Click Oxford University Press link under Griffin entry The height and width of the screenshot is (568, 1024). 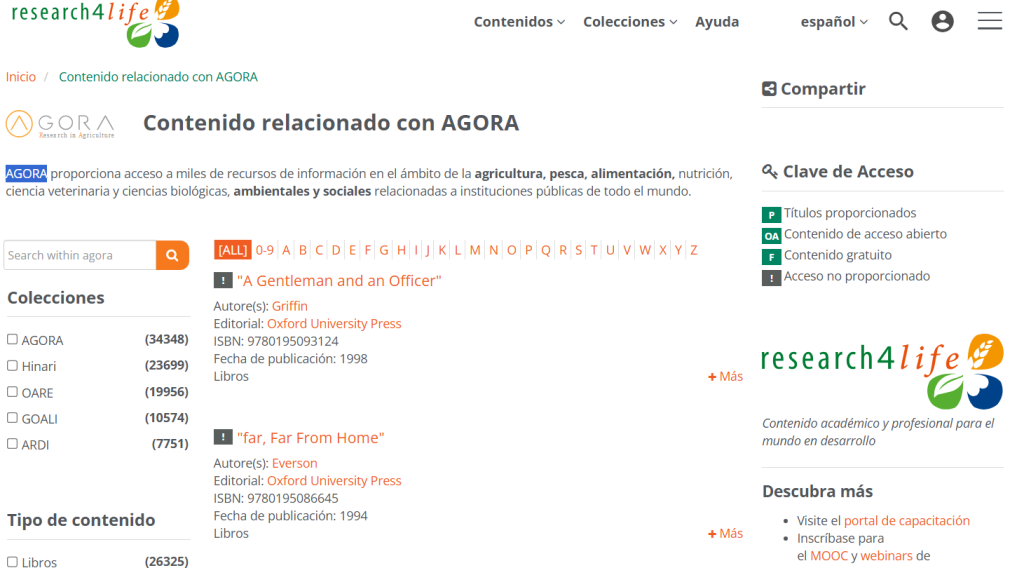334,324
